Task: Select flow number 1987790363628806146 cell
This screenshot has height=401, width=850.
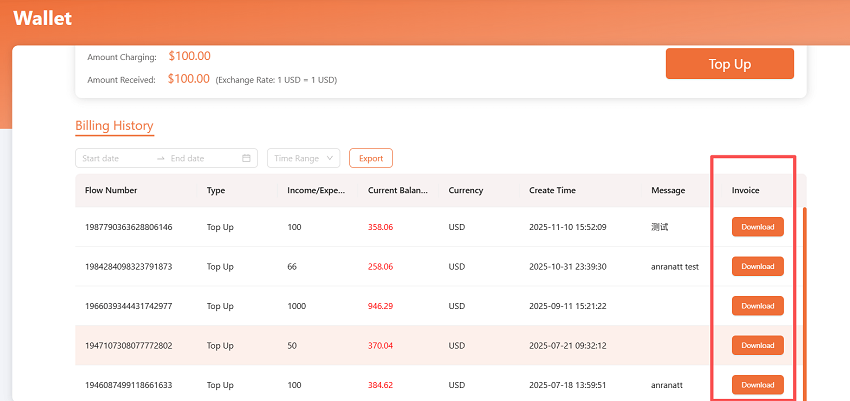Action: click(x=129, y=227)
